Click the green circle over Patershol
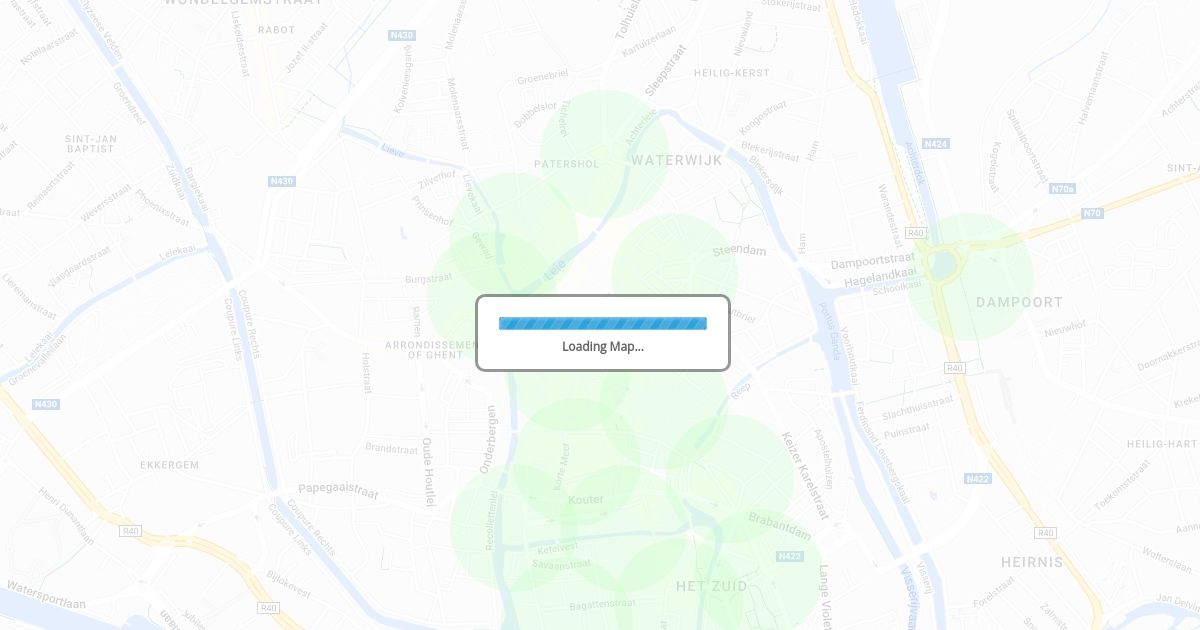The height and width of the screenshot is (630, 1200). [x=604, y=154]
